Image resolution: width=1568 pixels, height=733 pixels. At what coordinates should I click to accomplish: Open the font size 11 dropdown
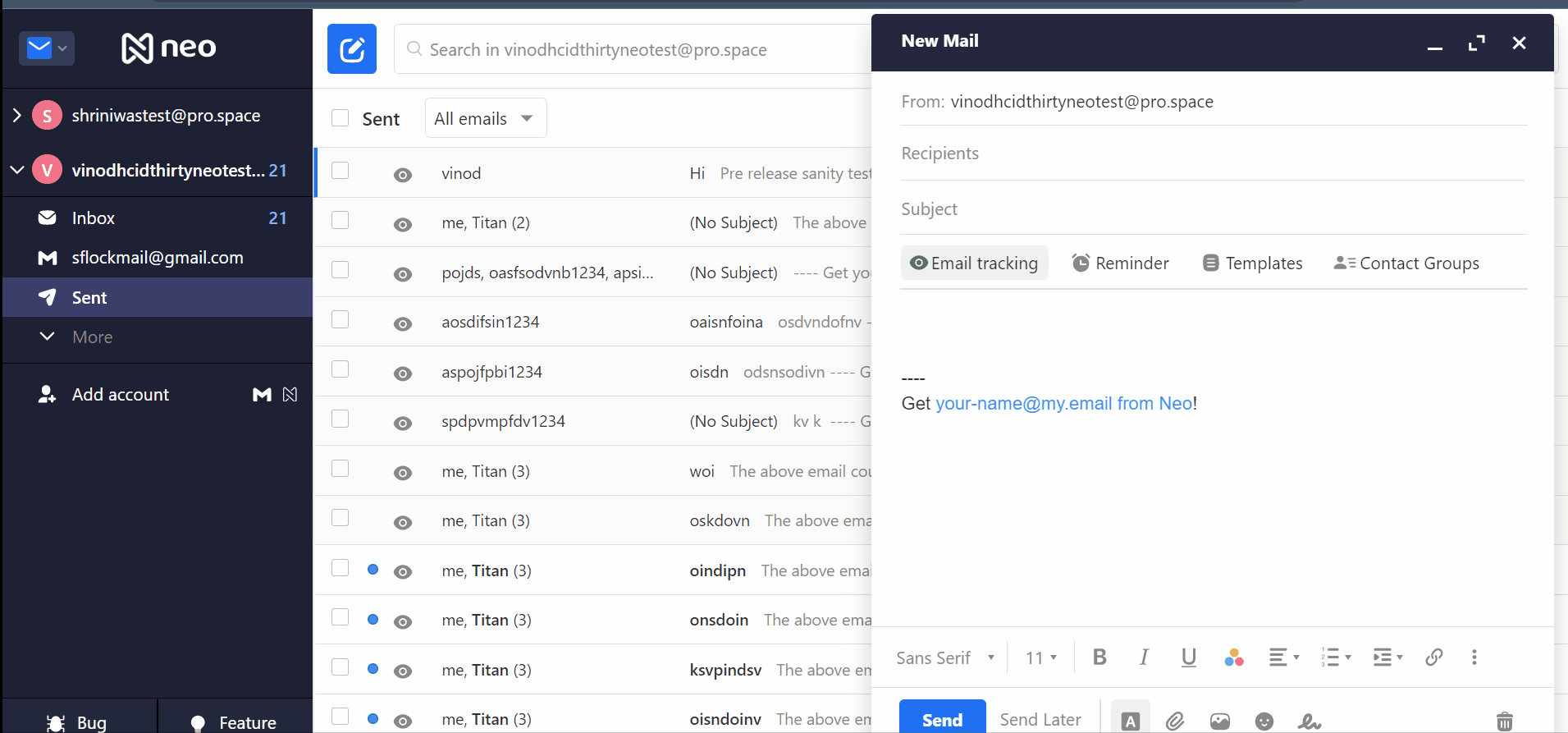(x=1041, y=657)
